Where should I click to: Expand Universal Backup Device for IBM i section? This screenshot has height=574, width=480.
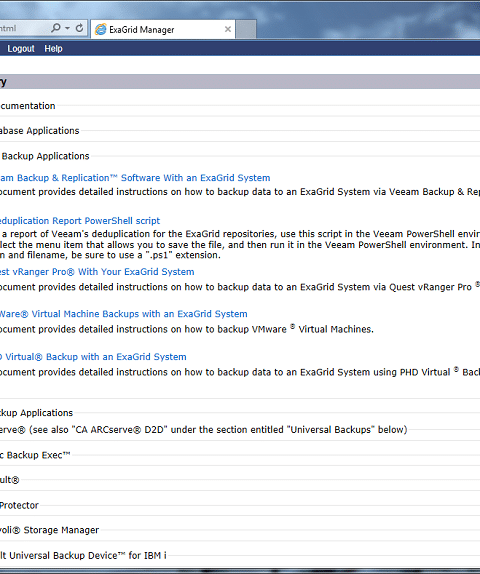83,555
